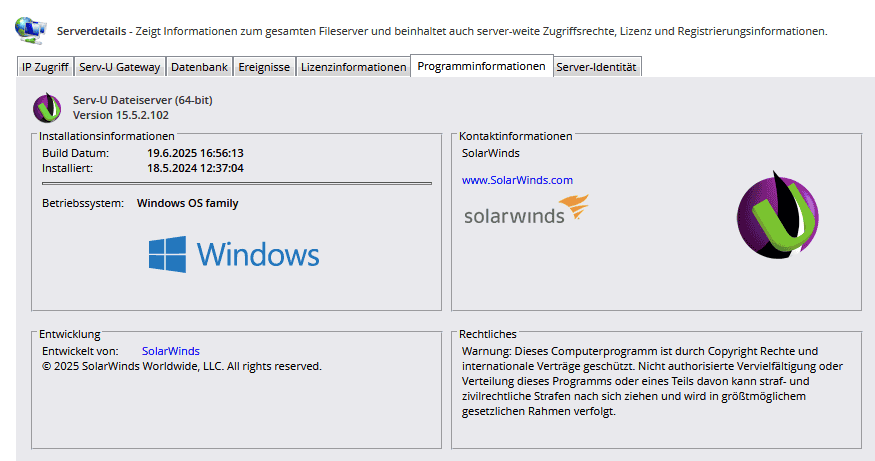Select the Ereignisse tab
875x461 pixels.
264,67
